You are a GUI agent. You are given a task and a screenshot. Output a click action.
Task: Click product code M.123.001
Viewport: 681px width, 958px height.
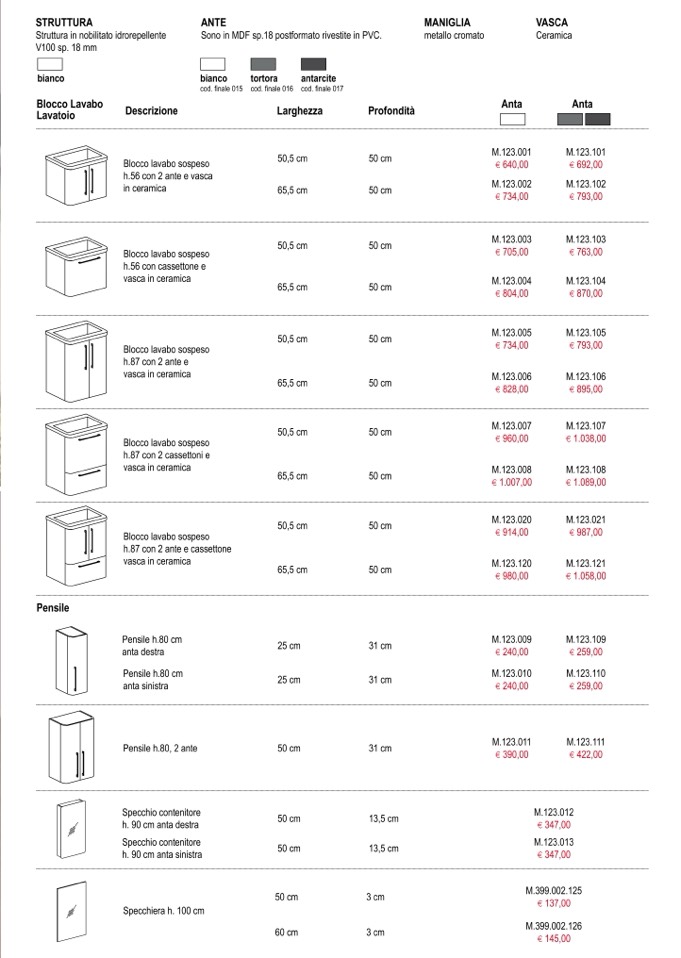tap(512, 153)
